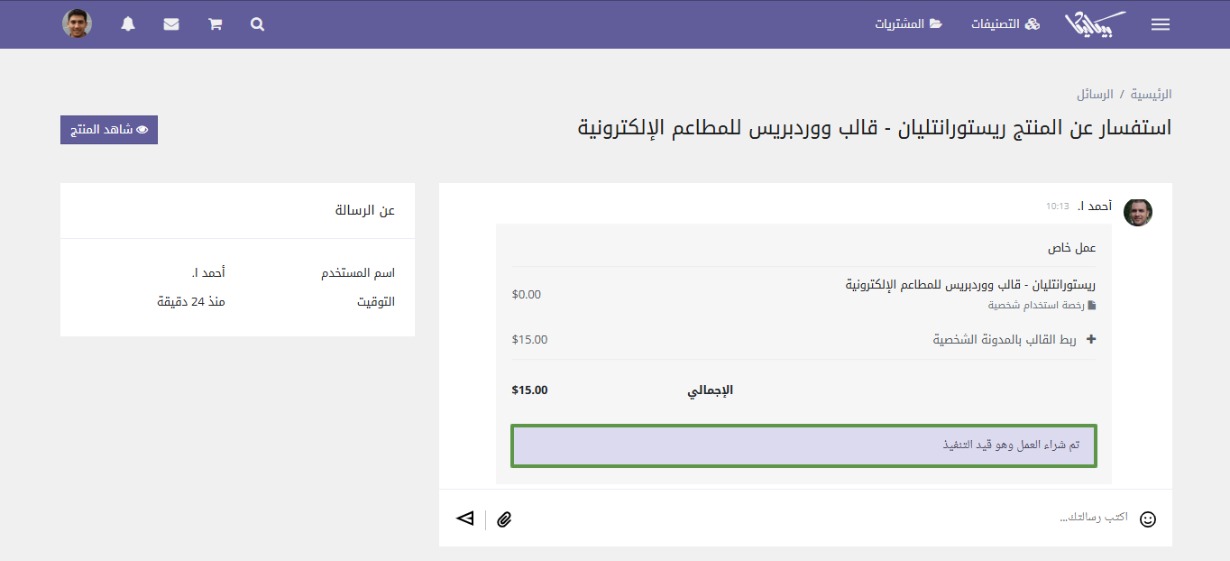This screenshot has width=1230, height=561.
Task: Open the hamburger menu icon
Action: [1160, 25]
